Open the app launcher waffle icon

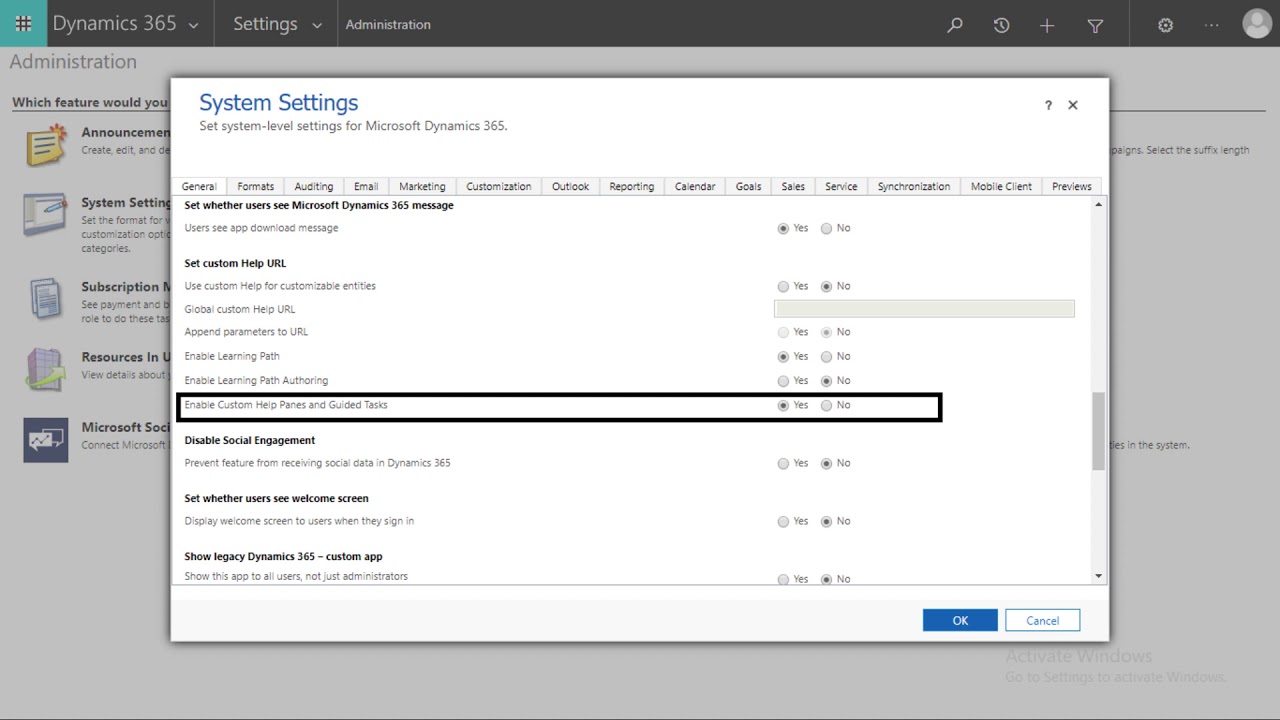(23, 24)
